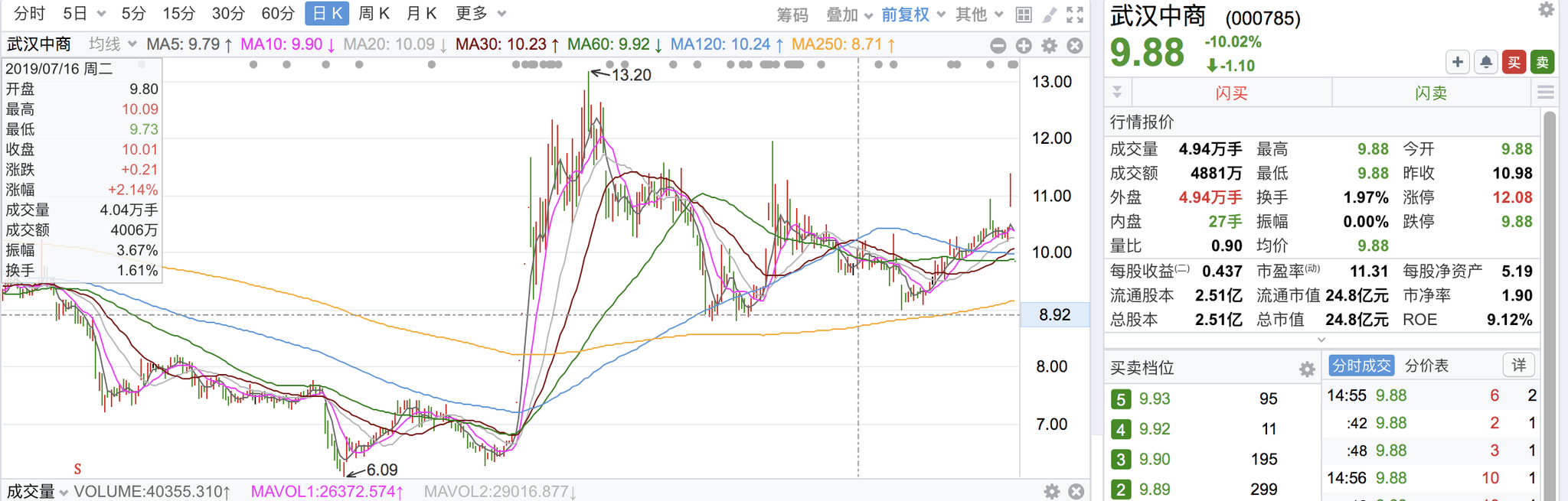Expand the 前复权 adjustment dropdown

(913, 15)
